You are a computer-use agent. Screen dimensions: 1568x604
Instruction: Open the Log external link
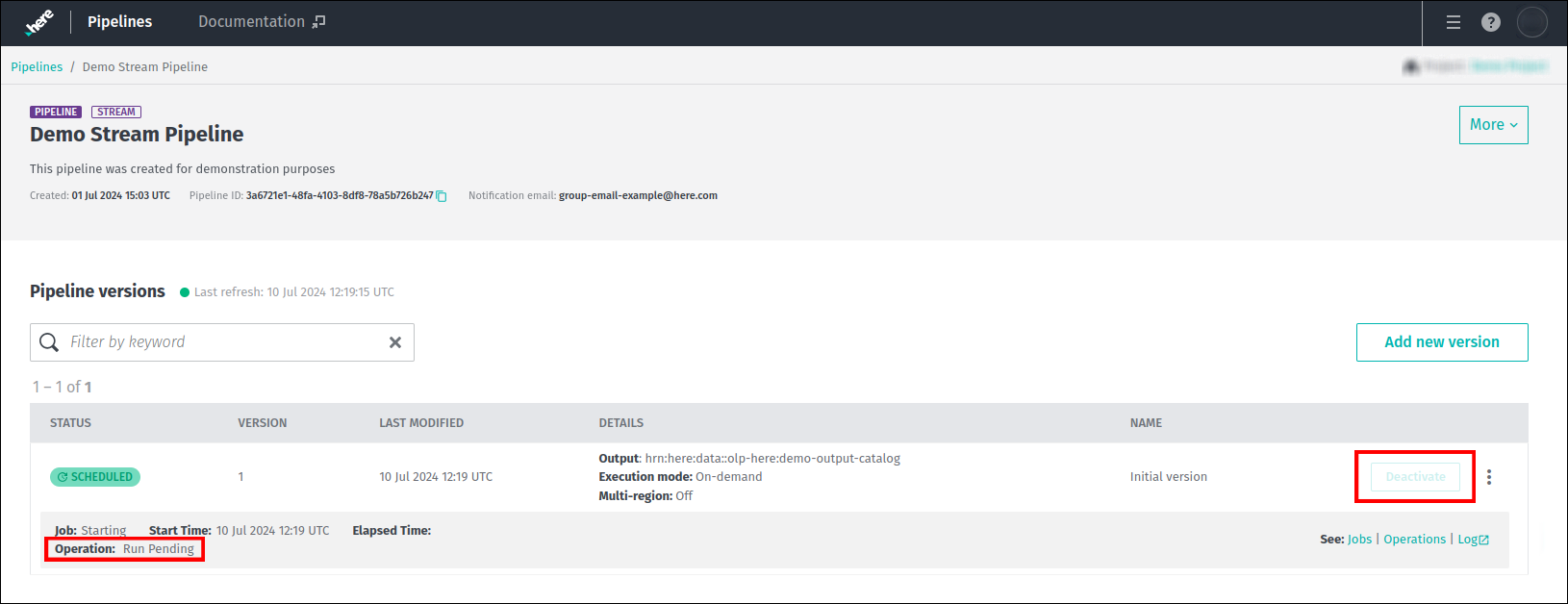tap(1473, 540)
